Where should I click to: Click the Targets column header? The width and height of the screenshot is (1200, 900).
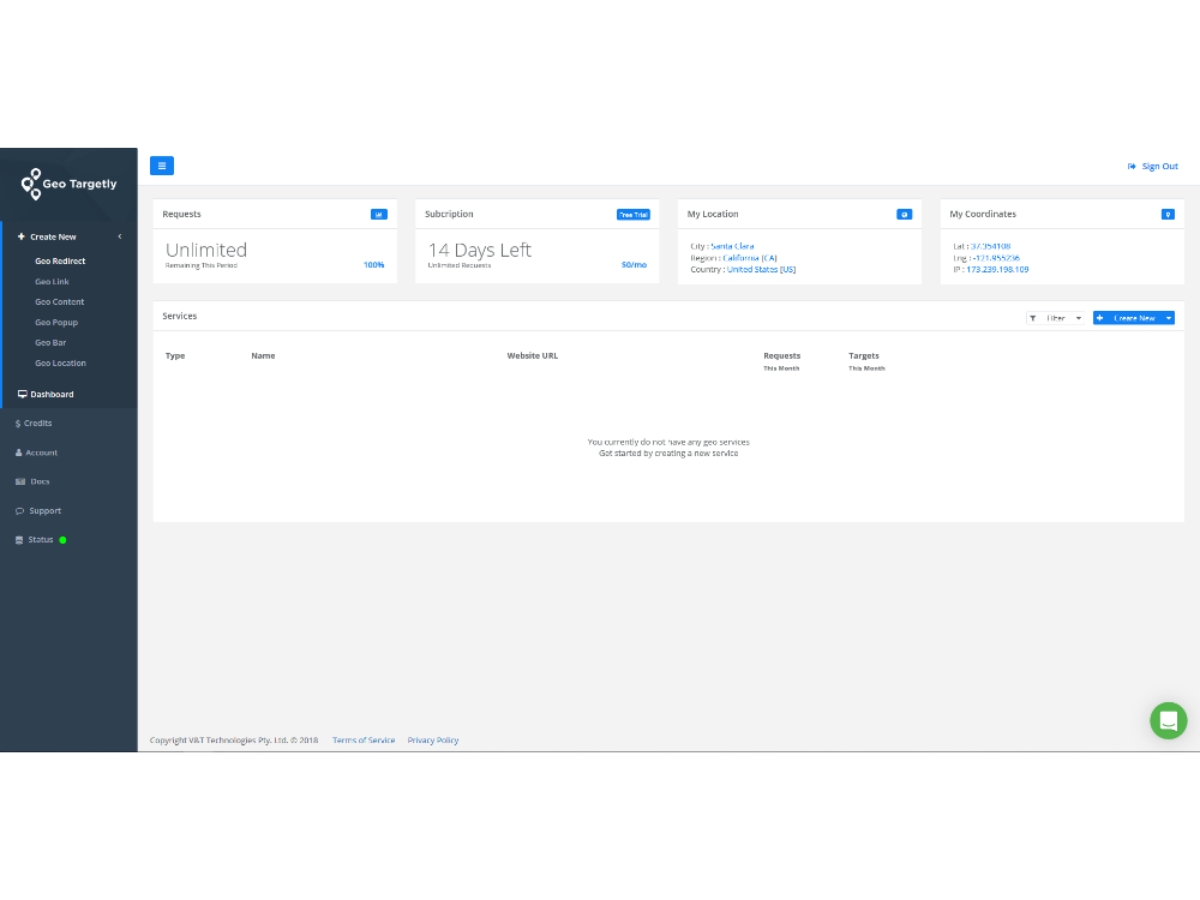(864, 356)
